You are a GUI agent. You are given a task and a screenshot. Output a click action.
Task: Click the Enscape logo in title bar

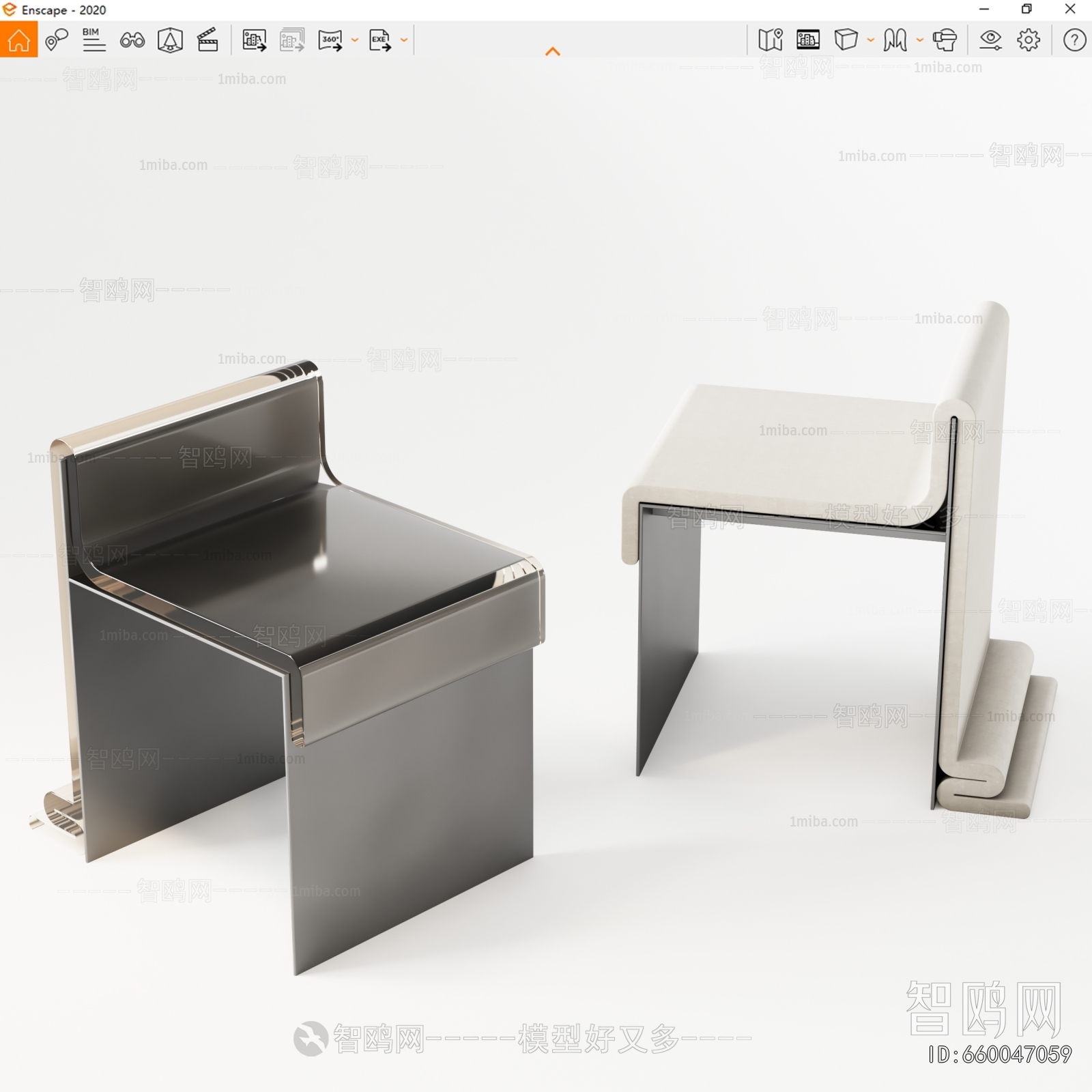click(10, 10)
